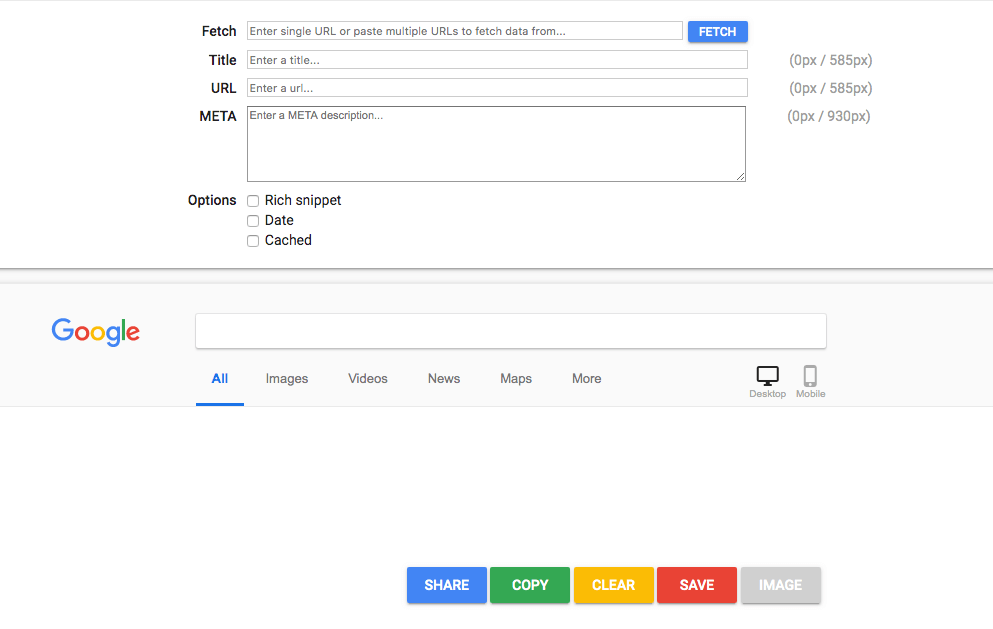Click inside the Title field
This screenshot has width=993, height=629.
pyautogui.click(x=496, y=59)
